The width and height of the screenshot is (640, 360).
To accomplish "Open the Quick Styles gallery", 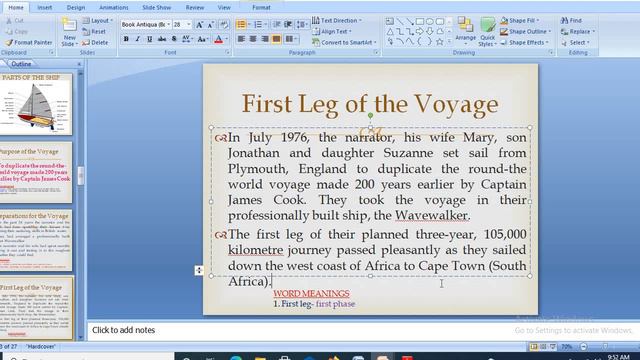I will point(487,32).
